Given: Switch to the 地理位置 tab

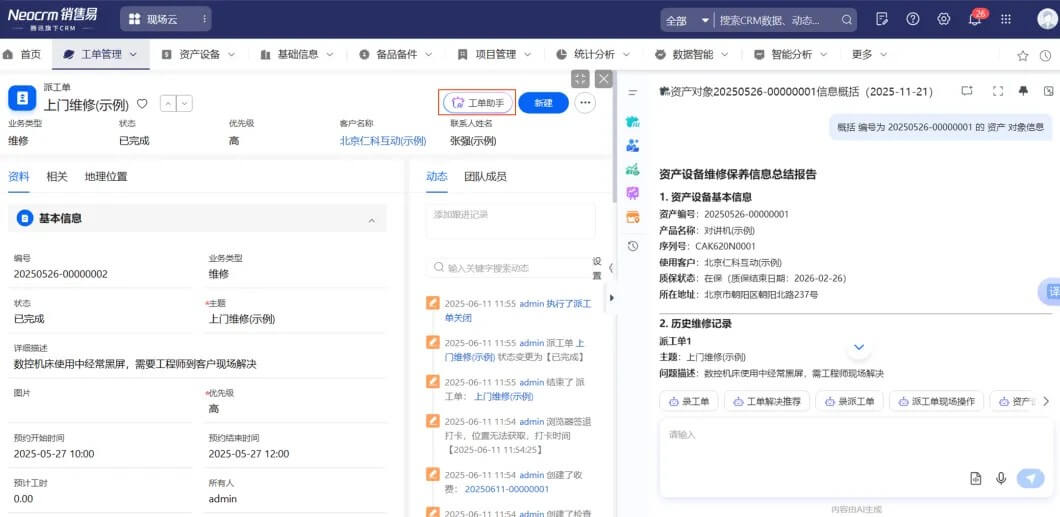Looking at the screenshot, I should point(106,177).
